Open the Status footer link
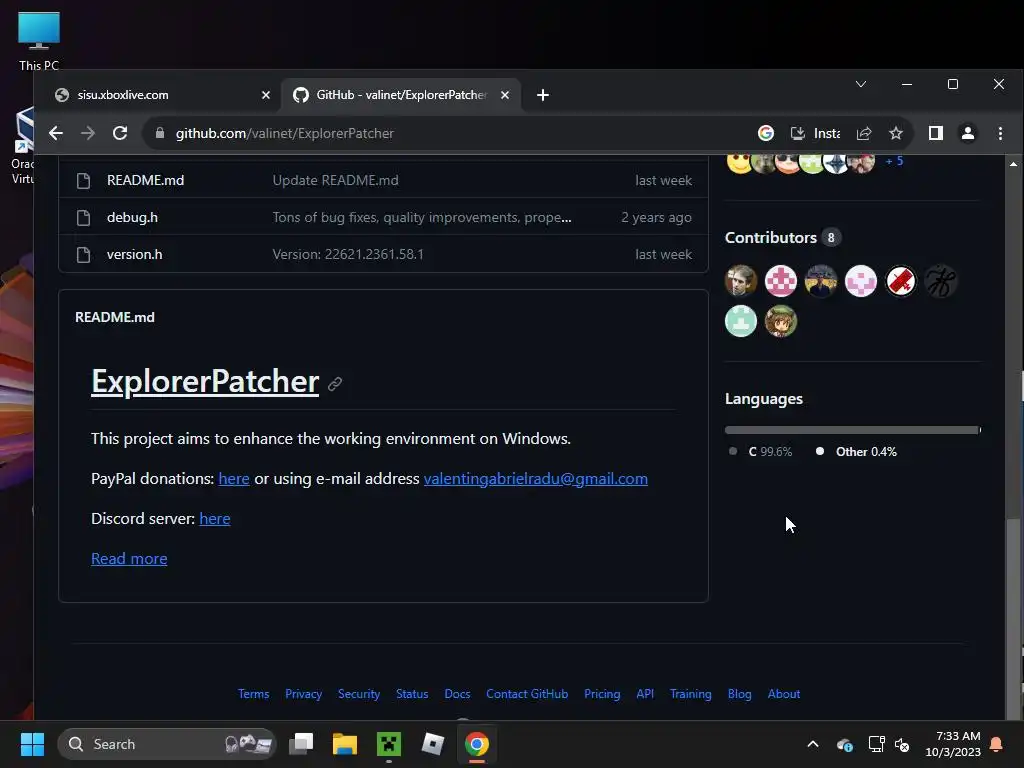 click(x=412, y=694)
